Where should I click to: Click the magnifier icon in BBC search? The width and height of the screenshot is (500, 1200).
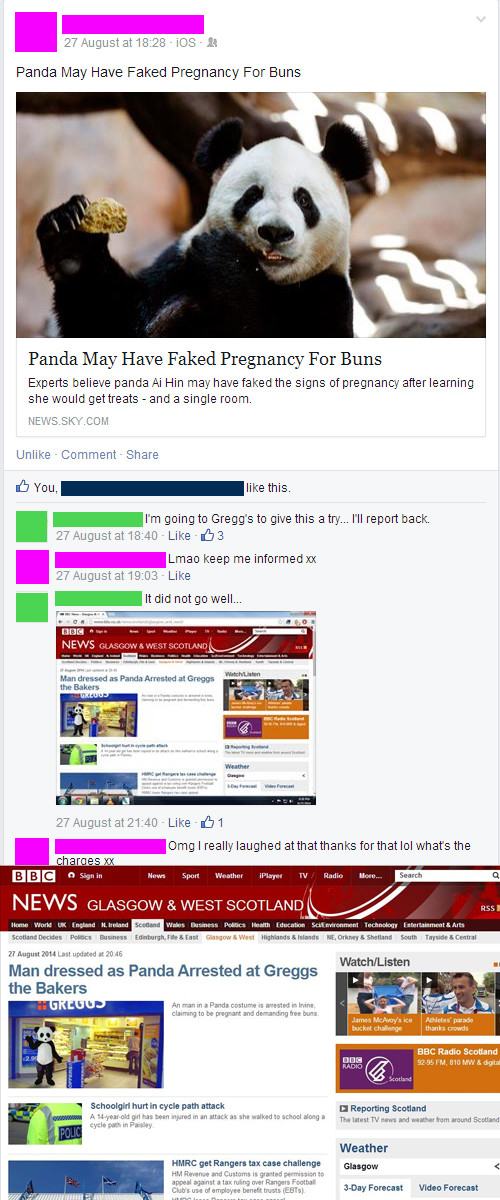coord(495,876)
